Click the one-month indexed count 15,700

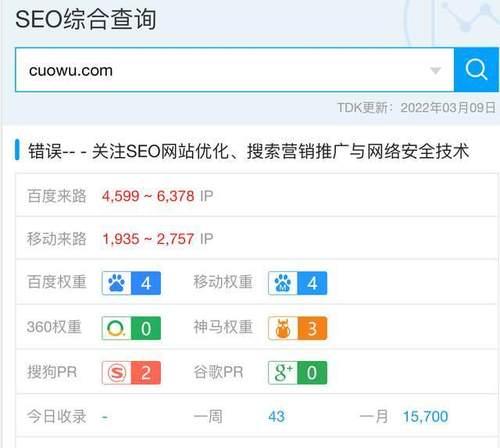pyautogui.click(x=425, y=417)
